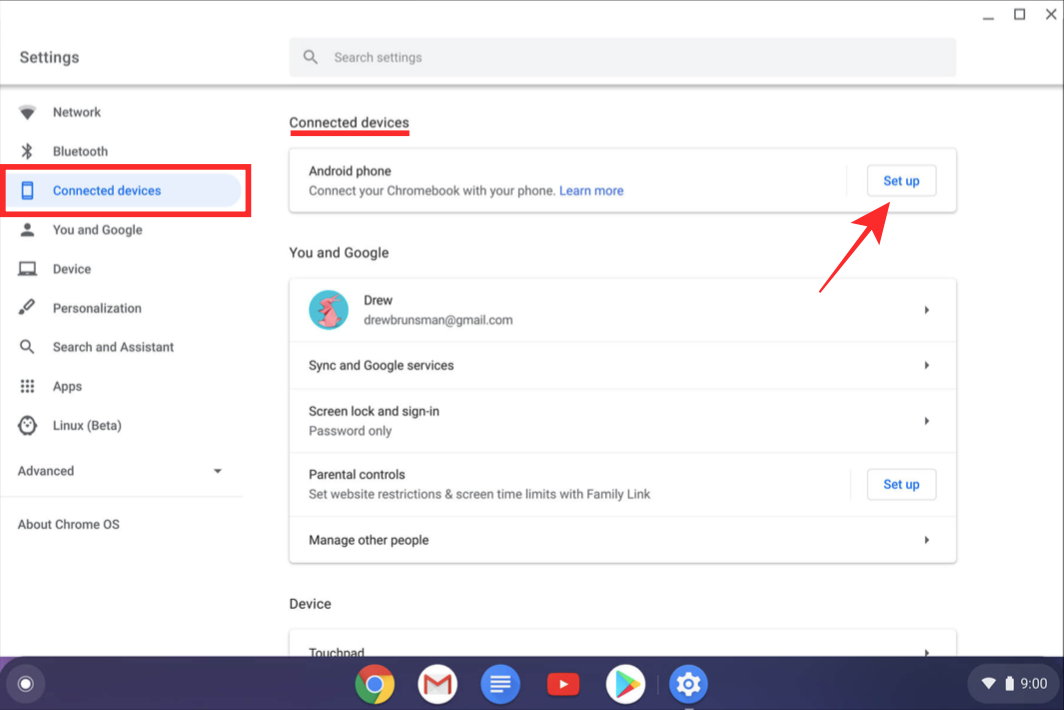Launch Gmail from the shelf
Image resolution: width=1064 pixels, height=710 pixels.
point(437,685)
